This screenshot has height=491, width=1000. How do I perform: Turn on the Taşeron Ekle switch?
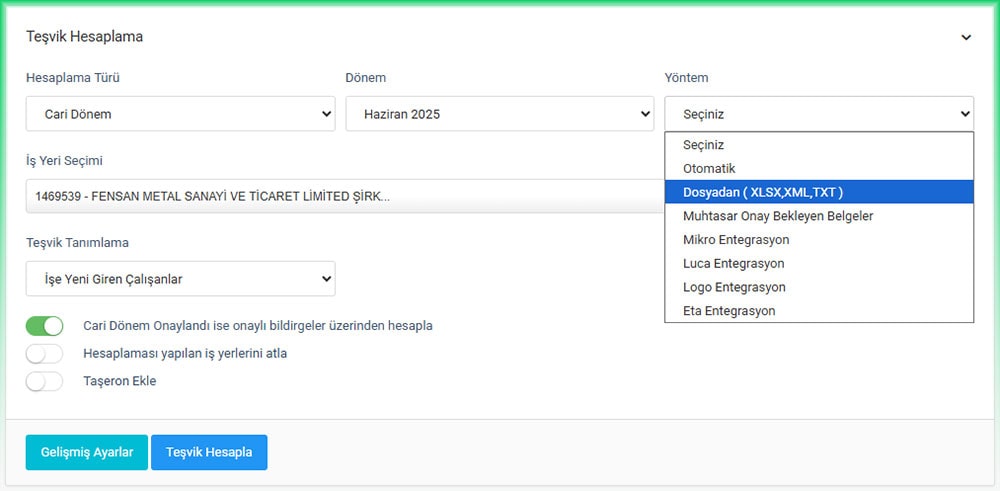click(45, 381)
